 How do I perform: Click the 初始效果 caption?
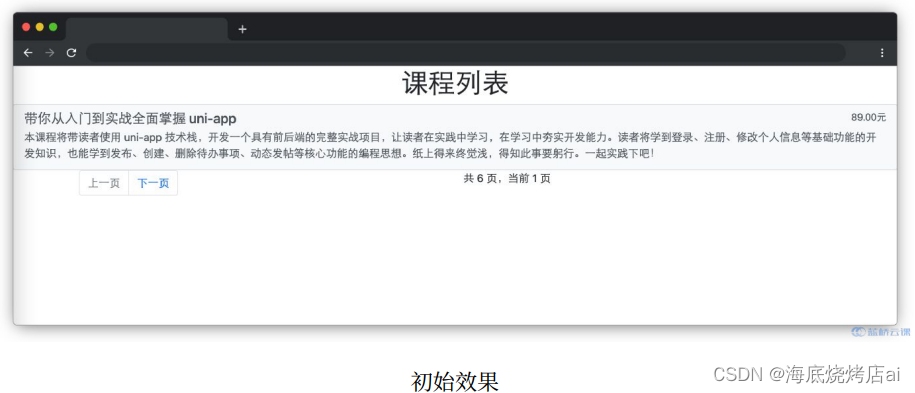455,382
